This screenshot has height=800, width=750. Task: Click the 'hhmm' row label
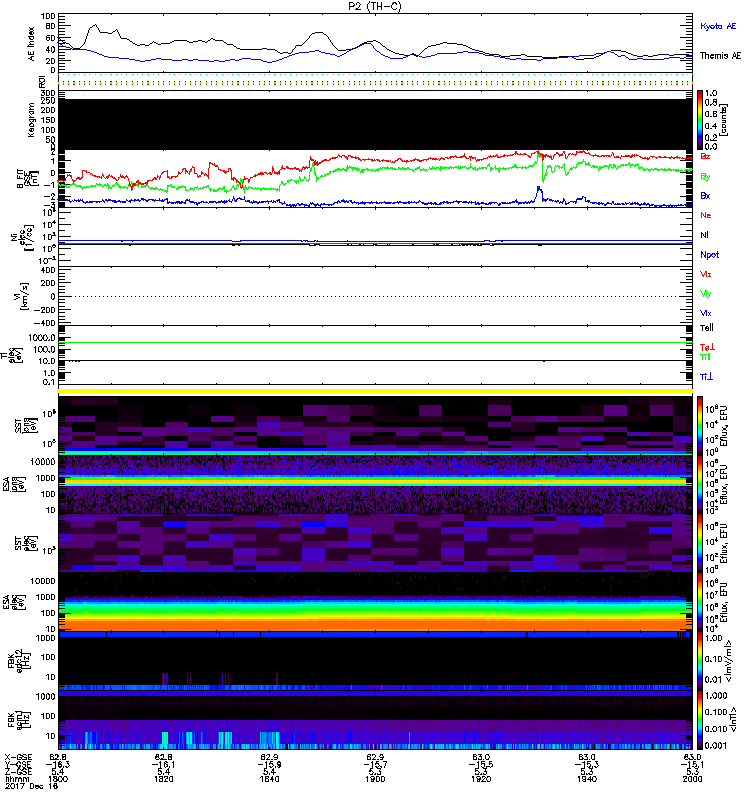(17, 779)
